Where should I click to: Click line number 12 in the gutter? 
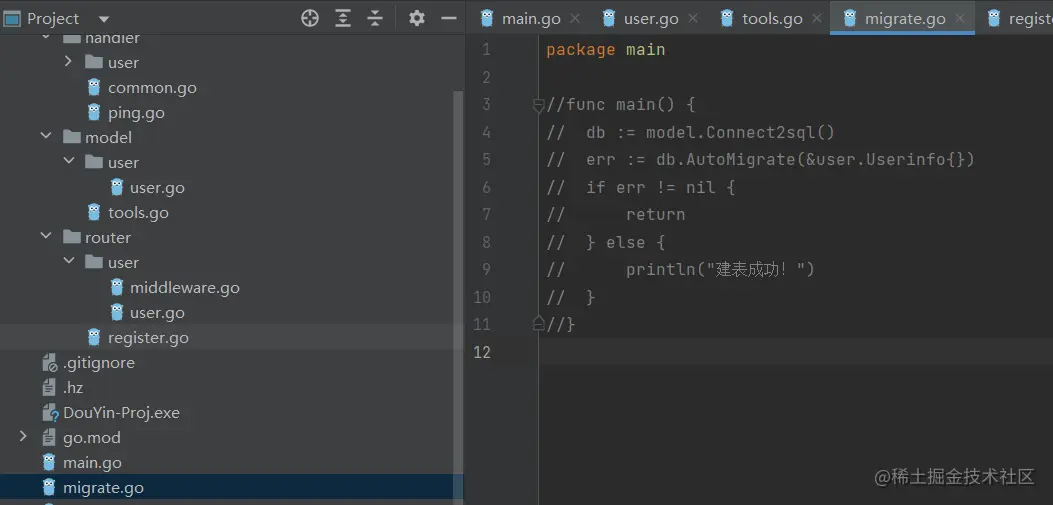click(x=482, y=352)
